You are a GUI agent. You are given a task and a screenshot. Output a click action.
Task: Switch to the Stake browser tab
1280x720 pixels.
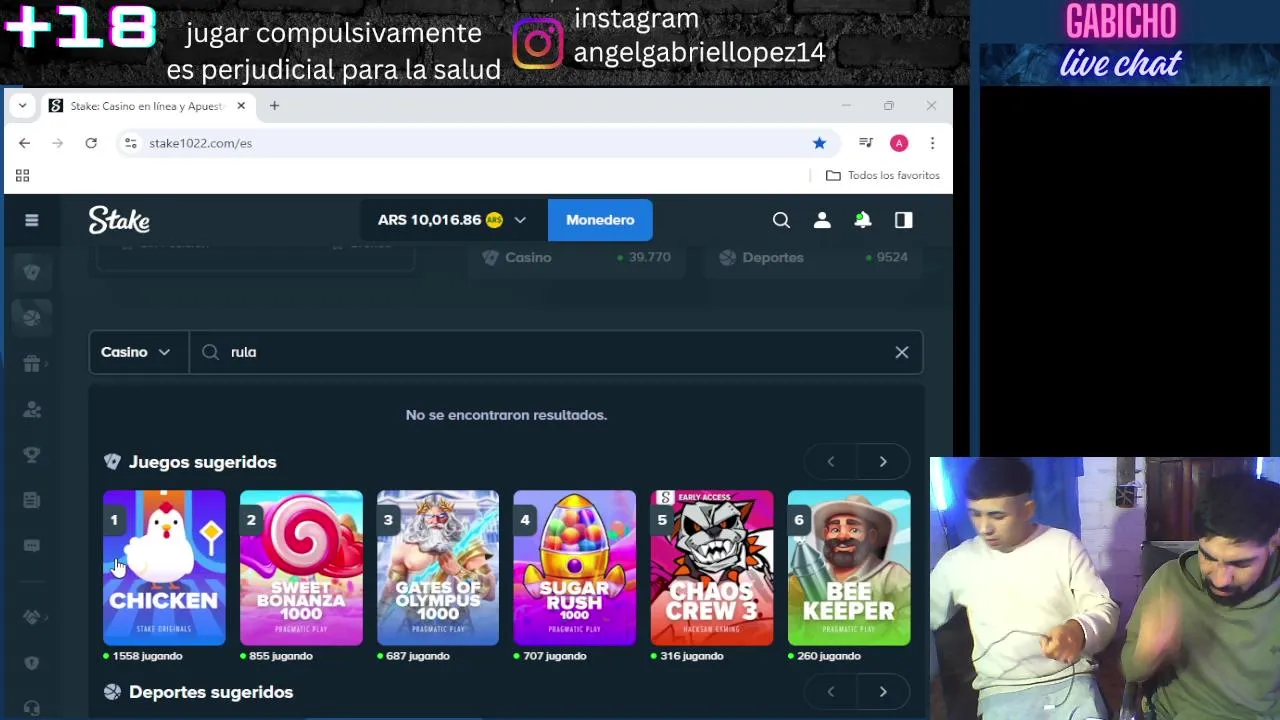pos(147,105)
